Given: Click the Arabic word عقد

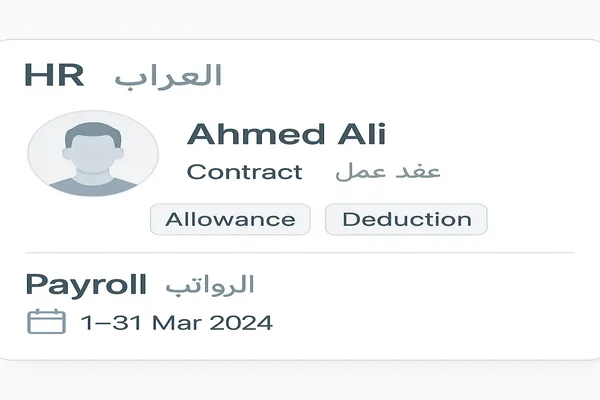Looking at the screenshot, I should coord(421,171).
